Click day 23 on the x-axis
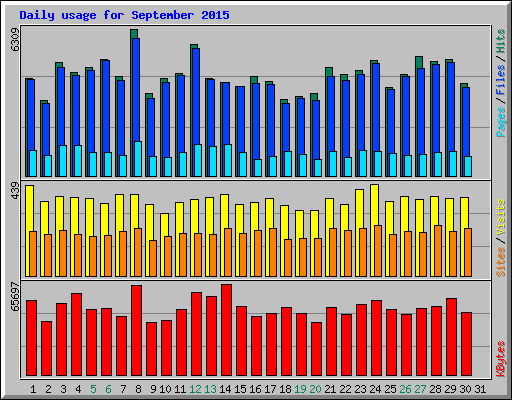 click(x=360, y=389)
